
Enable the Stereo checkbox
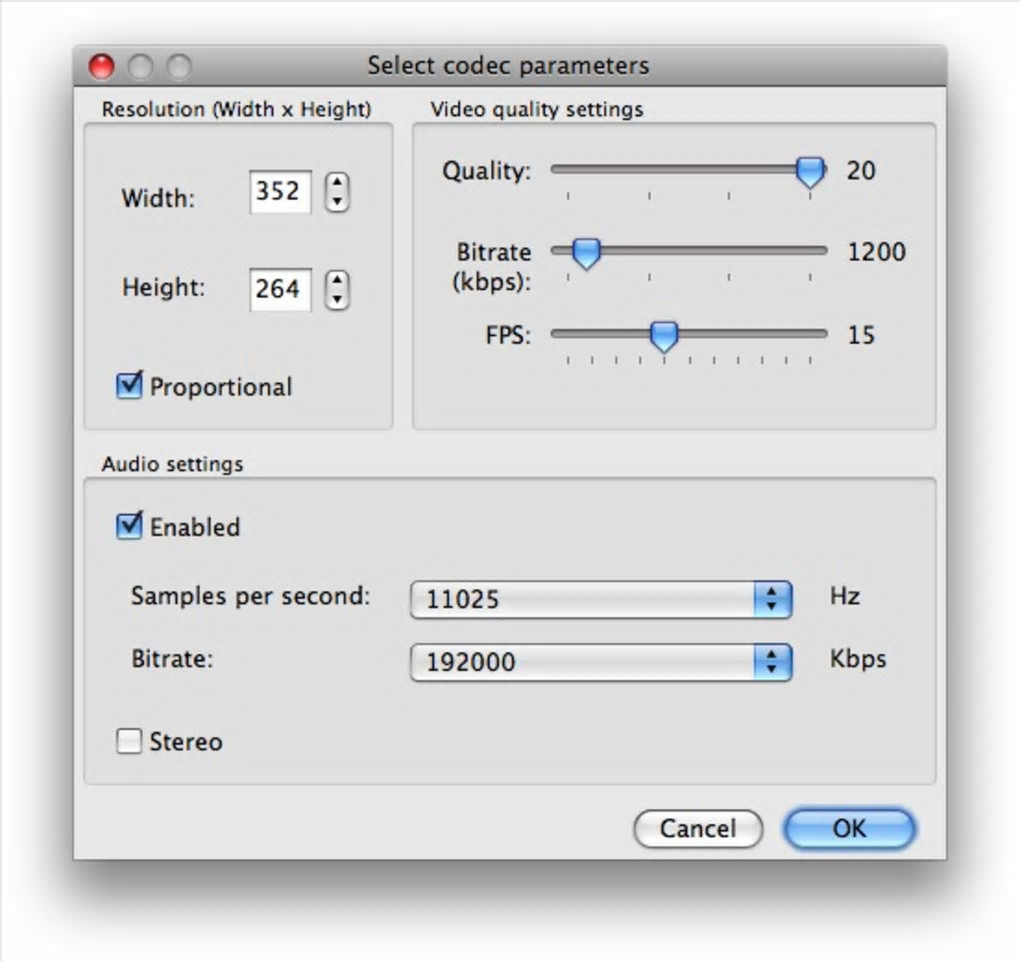pyautogui.click(x=130, y=741)
